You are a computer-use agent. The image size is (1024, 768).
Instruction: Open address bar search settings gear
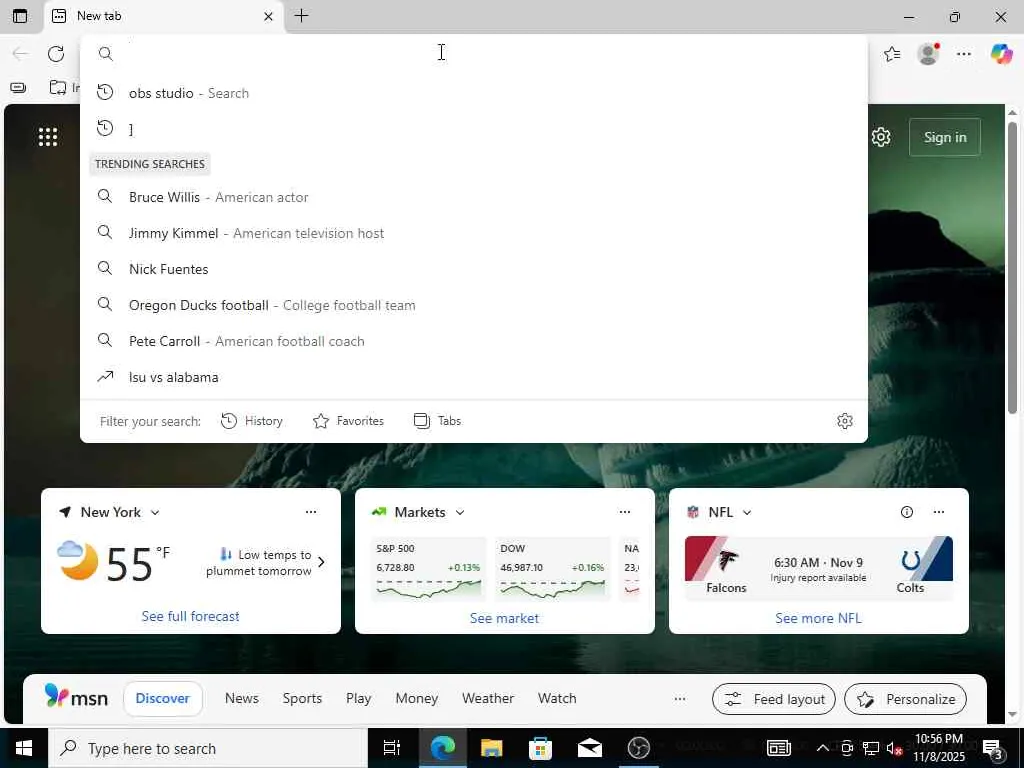(x=844, y=421)
